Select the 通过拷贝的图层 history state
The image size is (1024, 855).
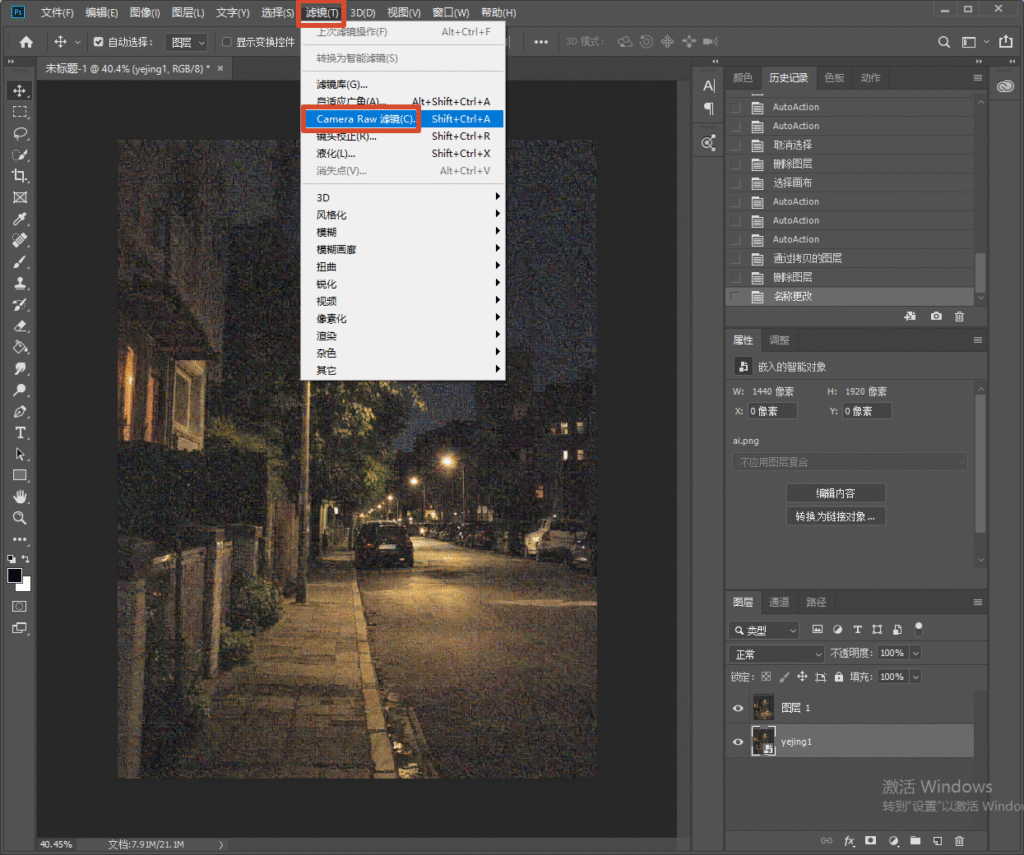tap(849, 259)
